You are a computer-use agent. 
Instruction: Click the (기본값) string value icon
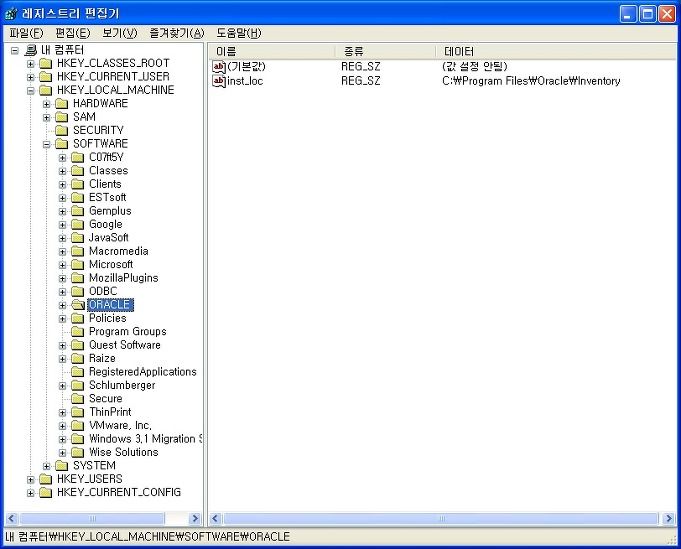(219, 66)
